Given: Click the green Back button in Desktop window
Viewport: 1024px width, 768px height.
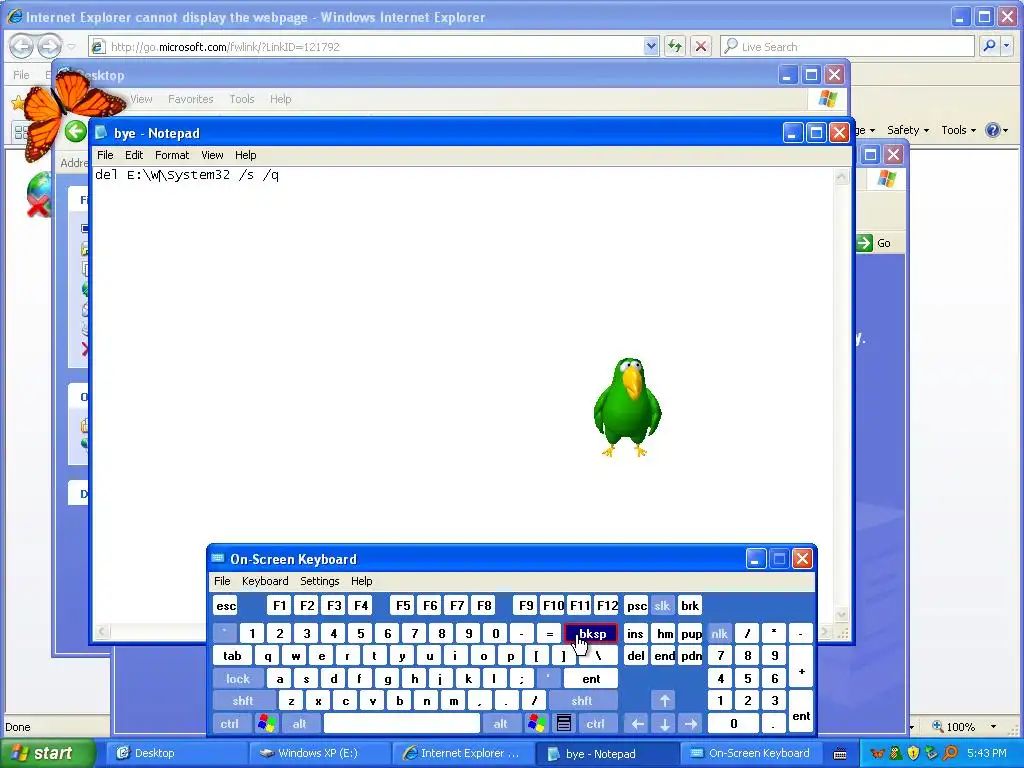Looking at the screenshot, I should click(76, 131).
